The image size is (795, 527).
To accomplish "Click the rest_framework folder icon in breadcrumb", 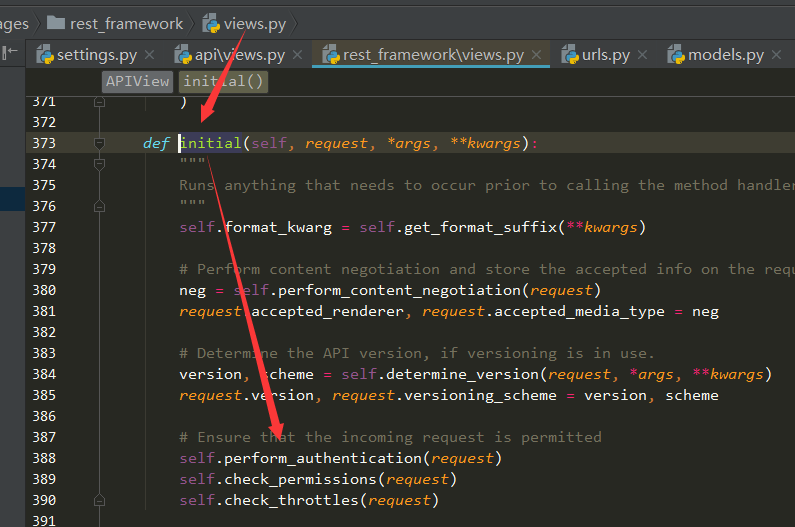I will [x=56, y=22].
